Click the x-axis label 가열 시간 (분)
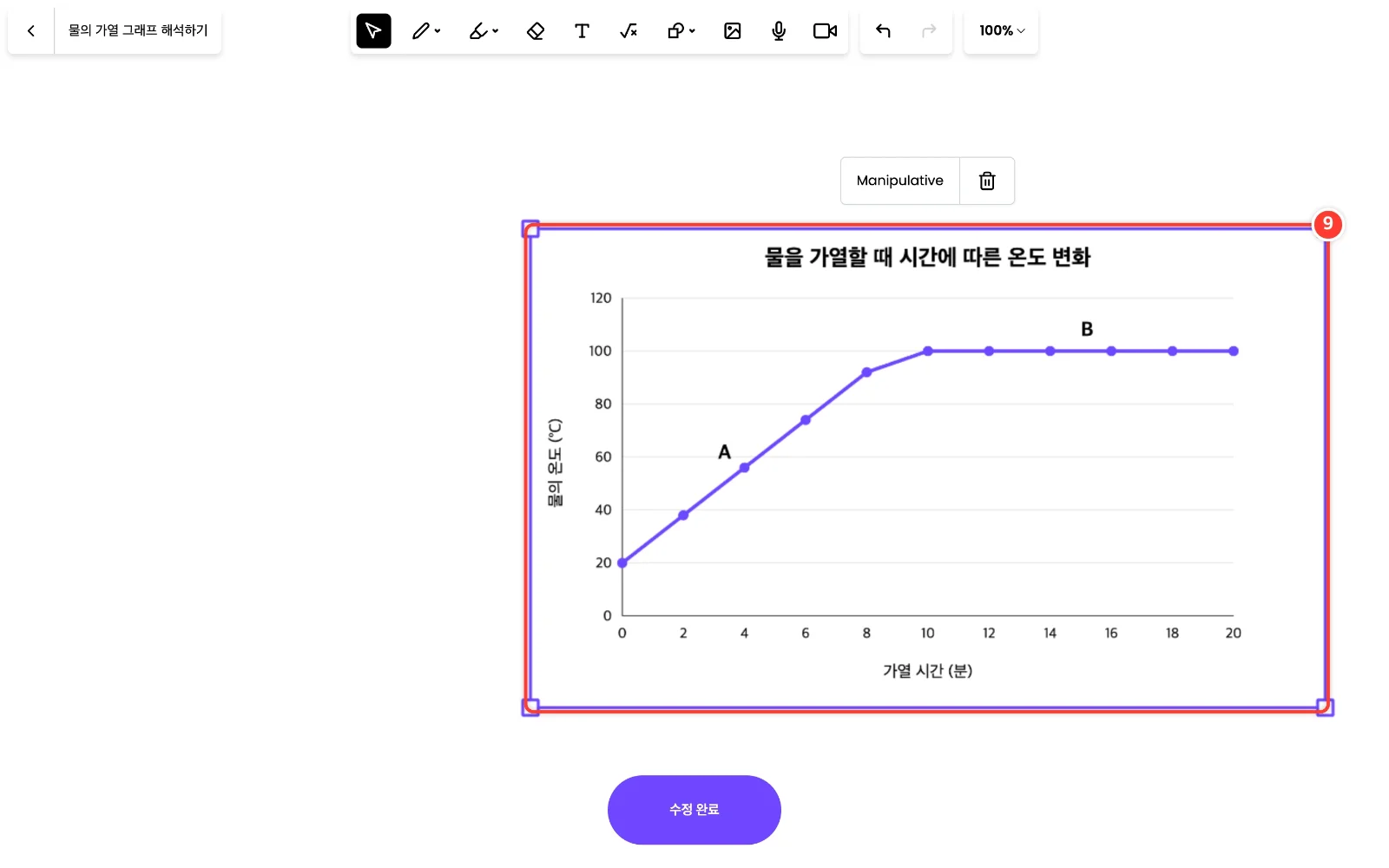 (x=927, y=671)
